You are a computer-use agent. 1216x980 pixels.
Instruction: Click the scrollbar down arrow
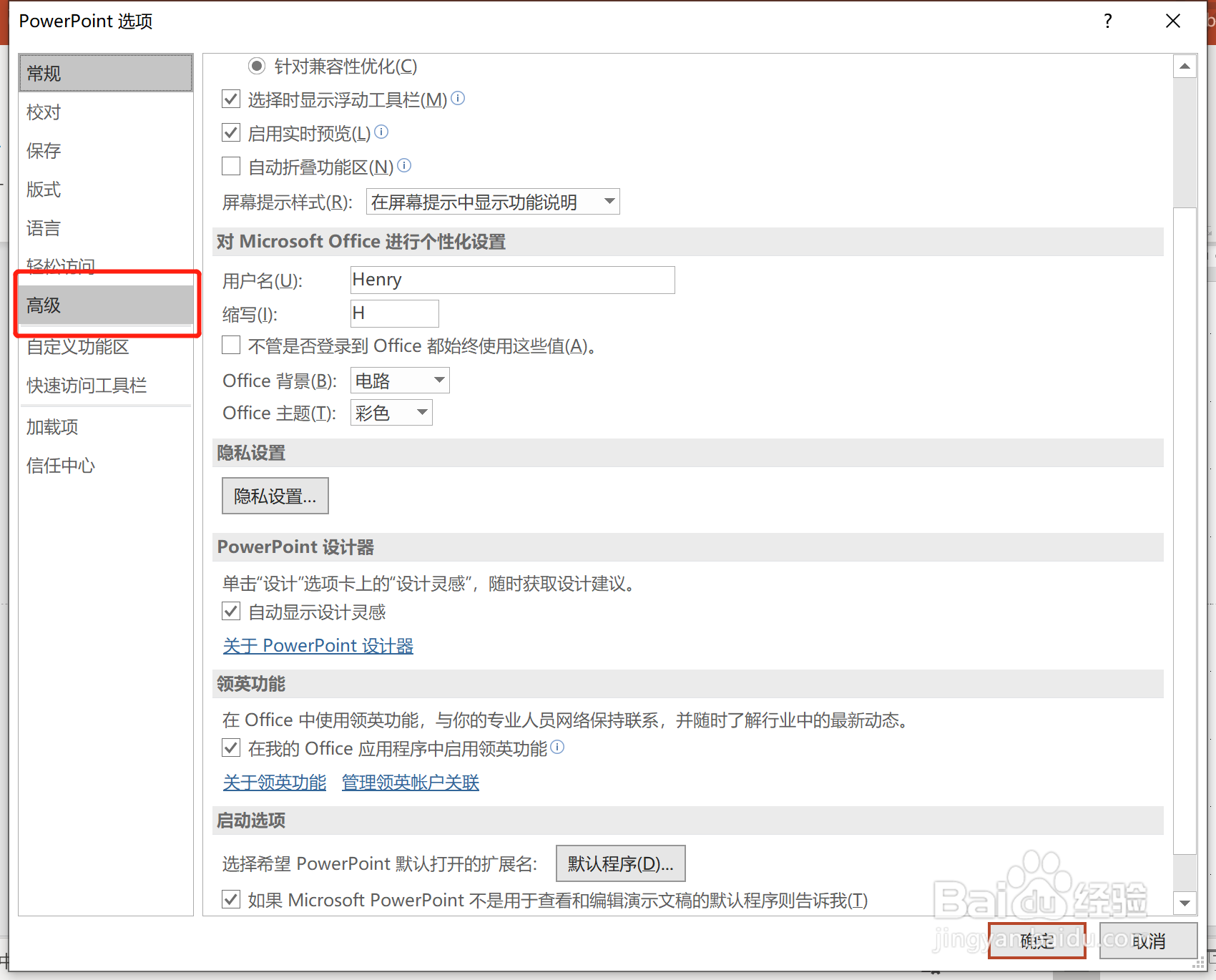pos(1185,903)
